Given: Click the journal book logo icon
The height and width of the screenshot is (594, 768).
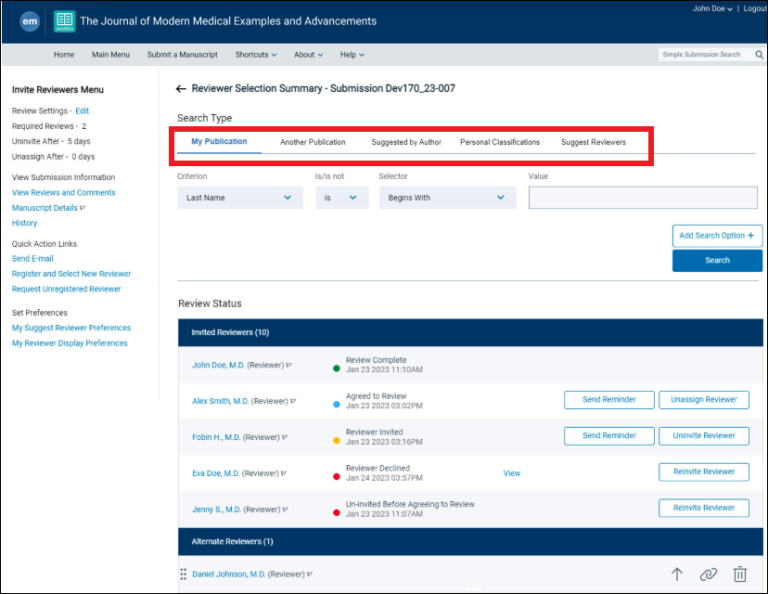Looking at the screenshot, I should tap(64, 21).
